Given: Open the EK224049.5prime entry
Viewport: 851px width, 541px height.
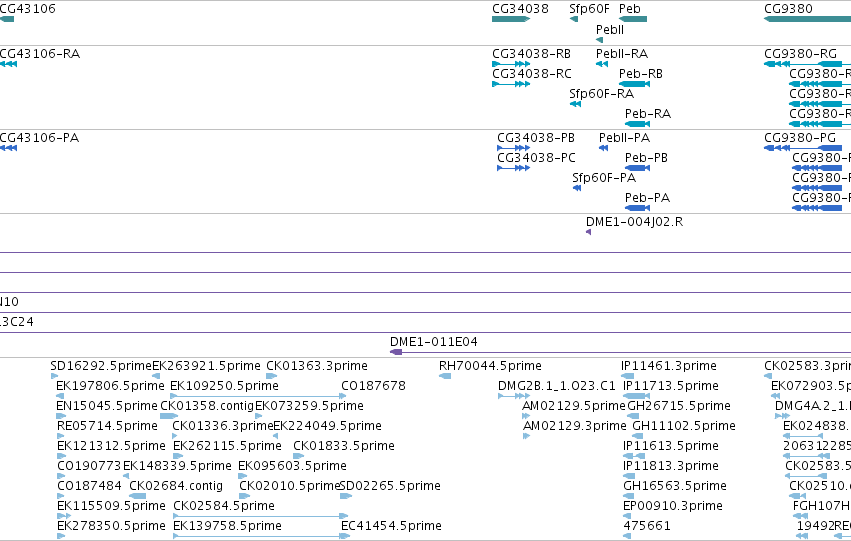Looking at the screenshot, I should pyautogui.click(x=327, y=426).
